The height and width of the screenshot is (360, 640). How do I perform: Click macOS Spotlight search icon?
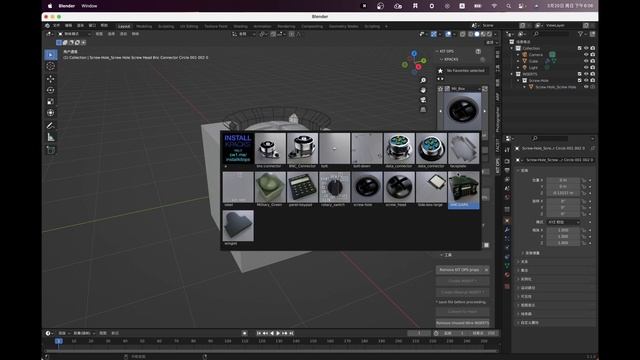pos(509,6)
